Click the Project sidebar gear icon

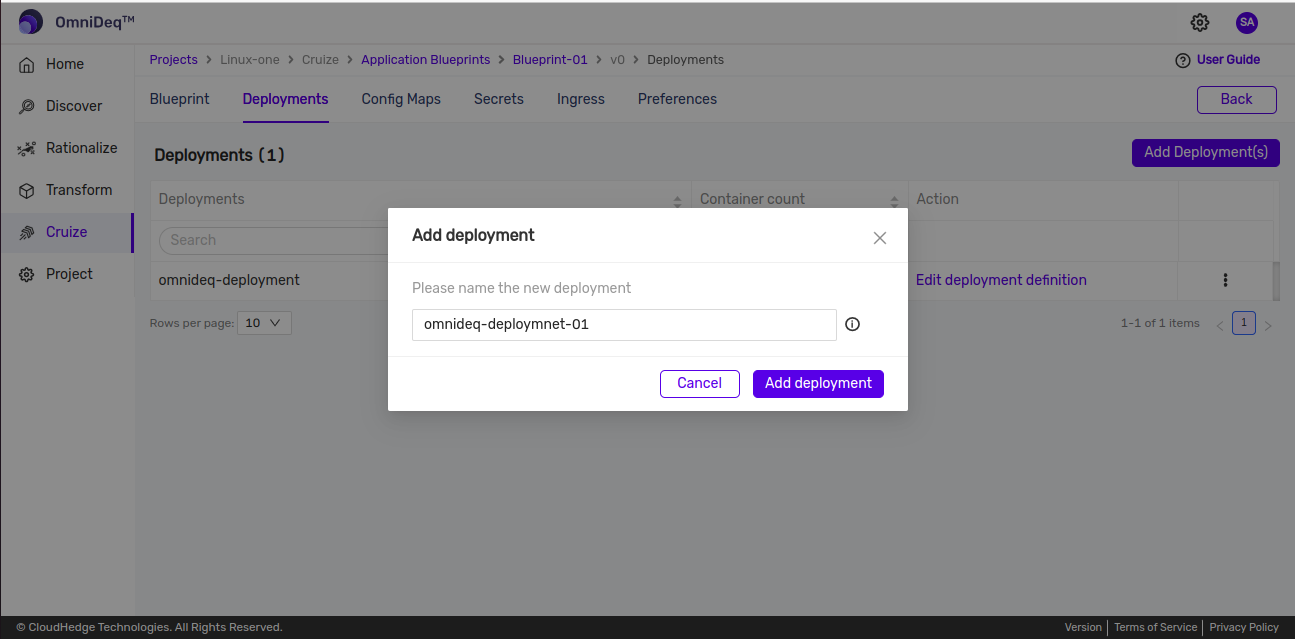[x=27, y=274]
